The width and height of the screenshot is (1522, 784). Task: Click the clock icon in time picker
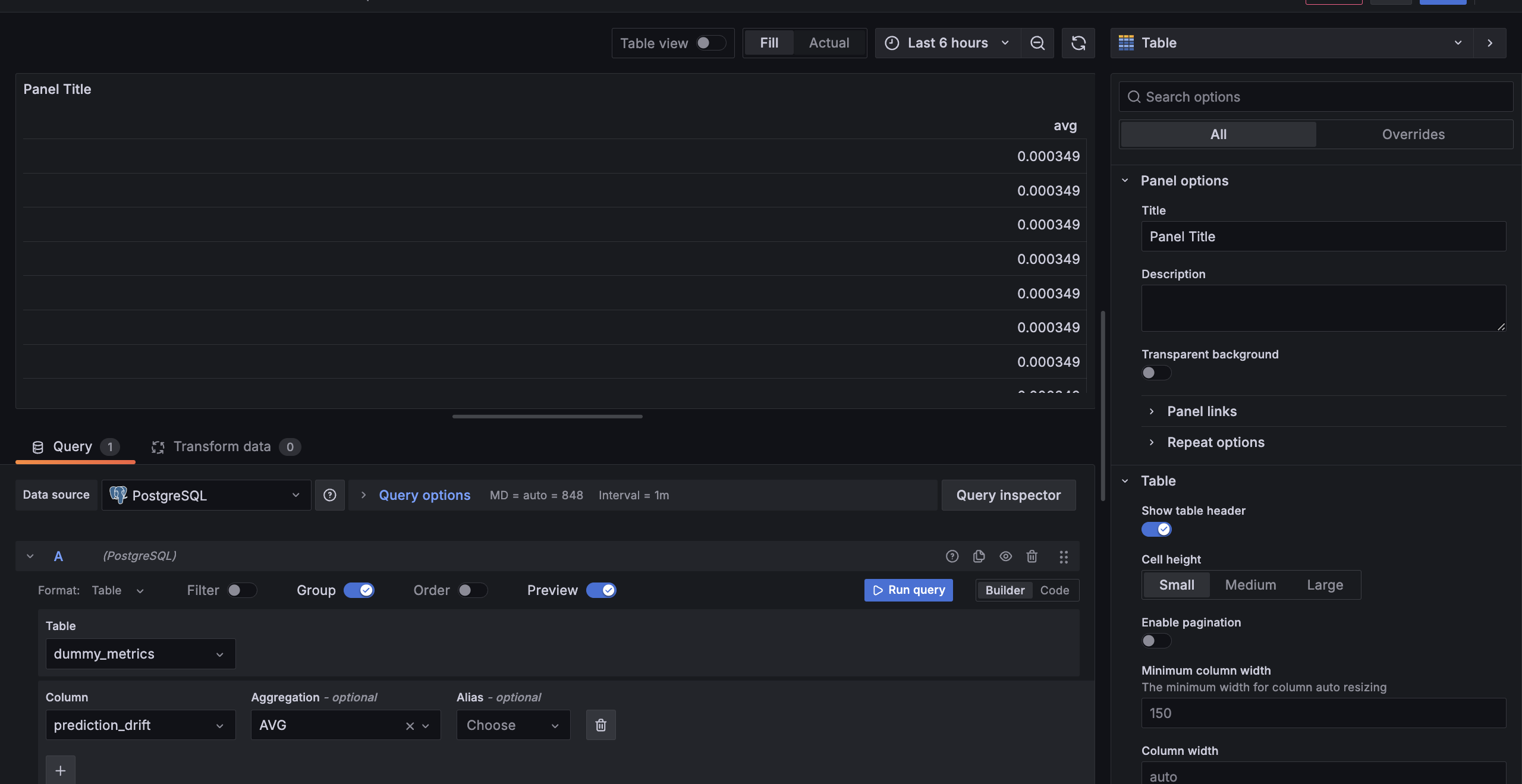(x=892, y=43)
